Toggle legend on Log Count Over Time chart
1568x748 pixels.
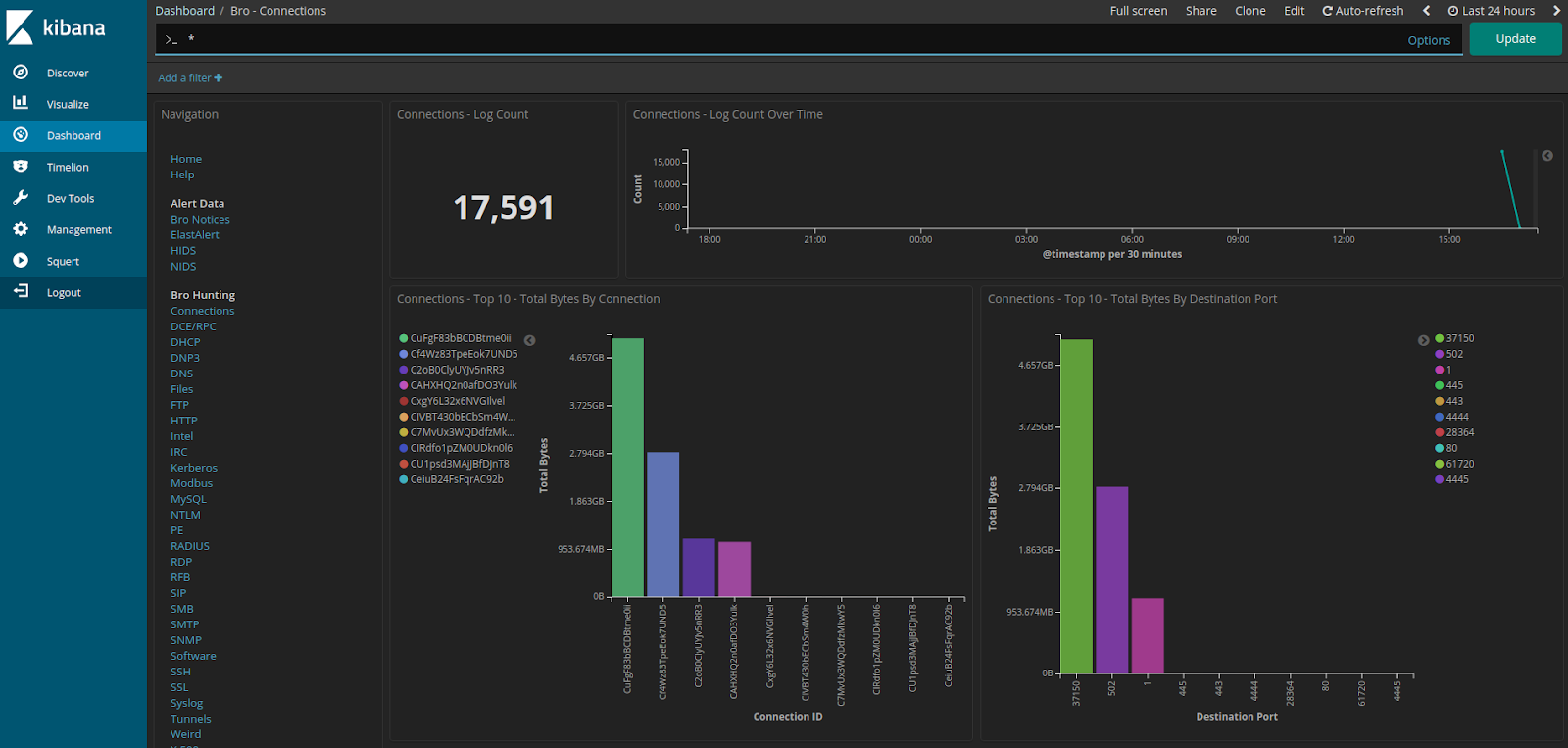coord(1547,156)
